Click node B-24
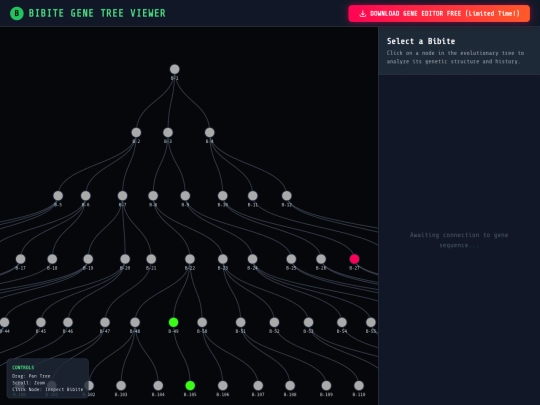Viewport: 540px width, 405px height. pyautogui.click(x=252, y=259)
